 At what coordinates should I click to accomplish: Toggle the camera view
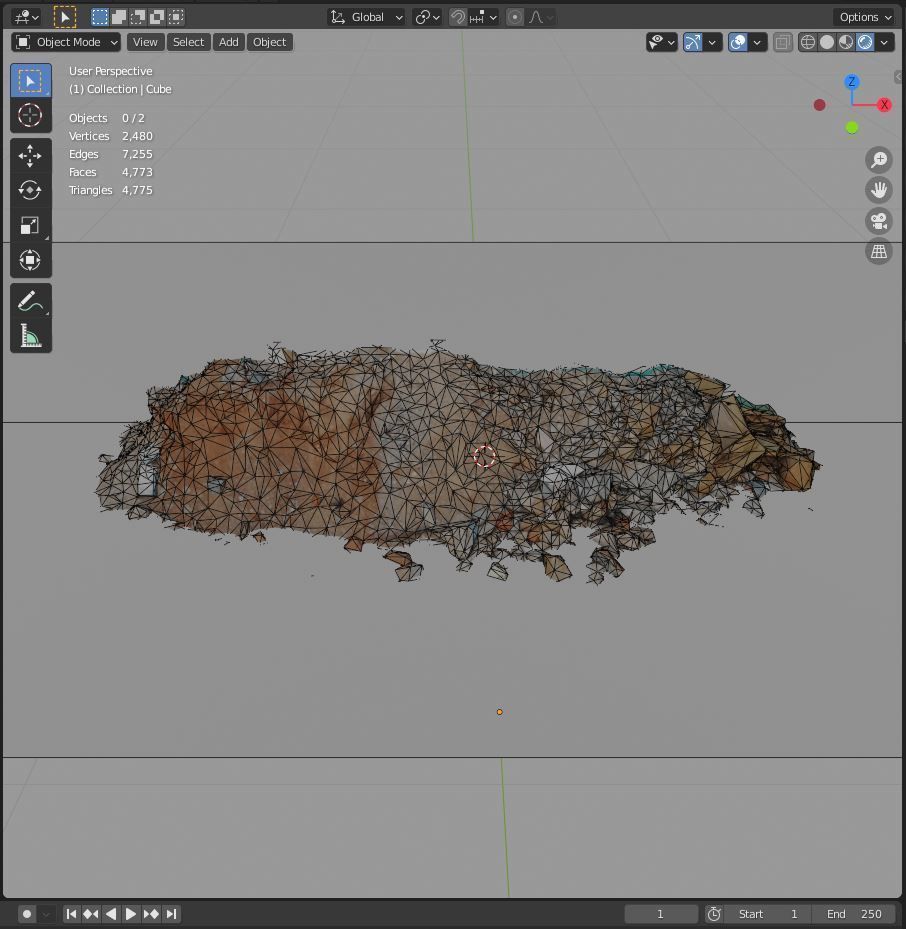(879, 221)
